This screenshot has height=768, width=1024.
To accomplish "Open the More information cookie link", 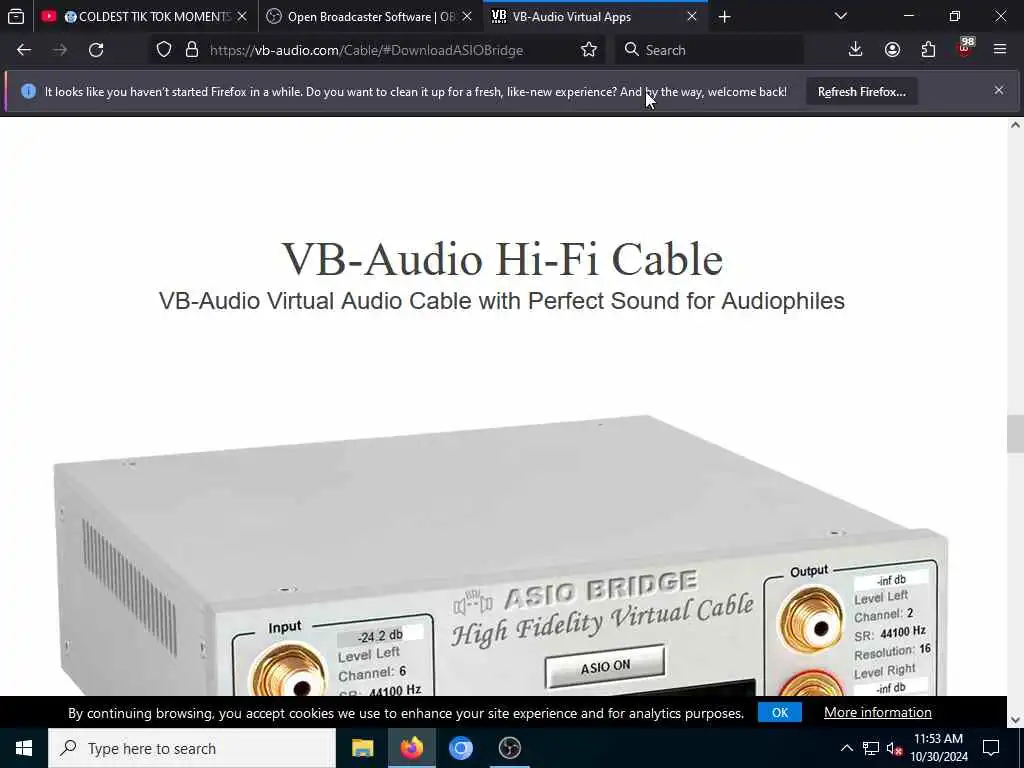I will tap(877, 712).
